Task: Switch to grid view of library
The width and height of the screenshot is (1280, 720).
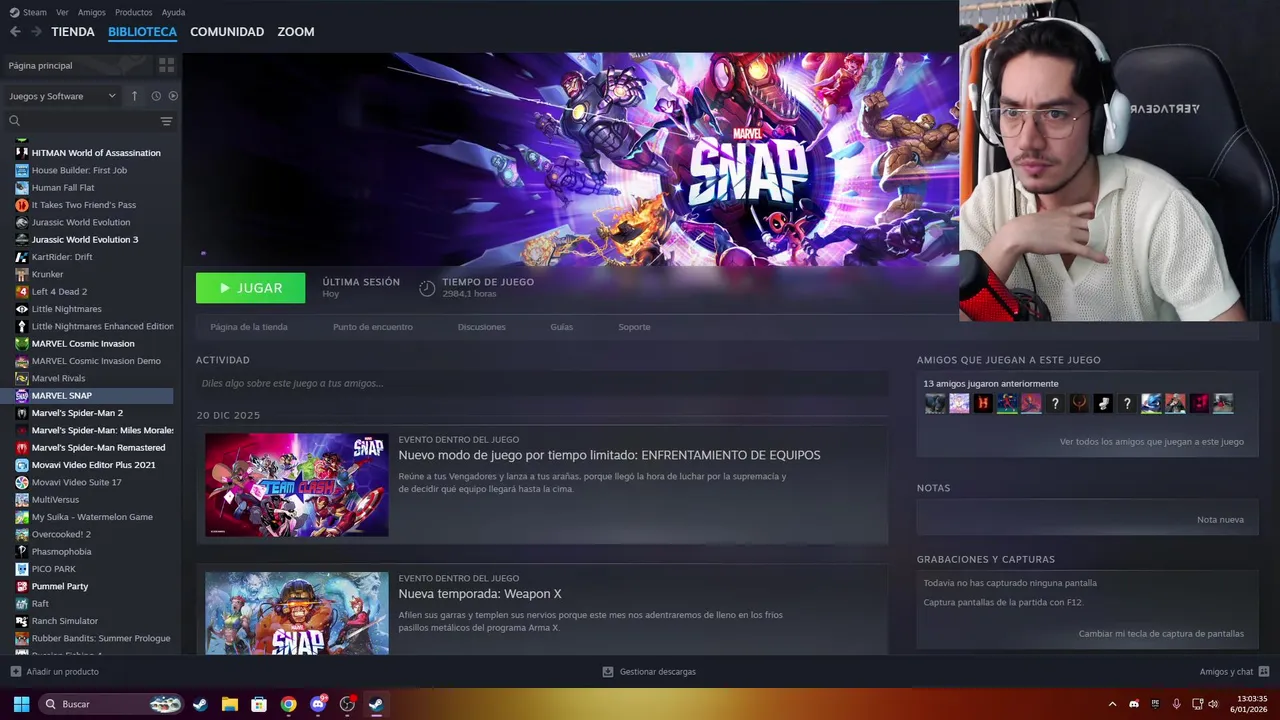Action: point(166,65)
